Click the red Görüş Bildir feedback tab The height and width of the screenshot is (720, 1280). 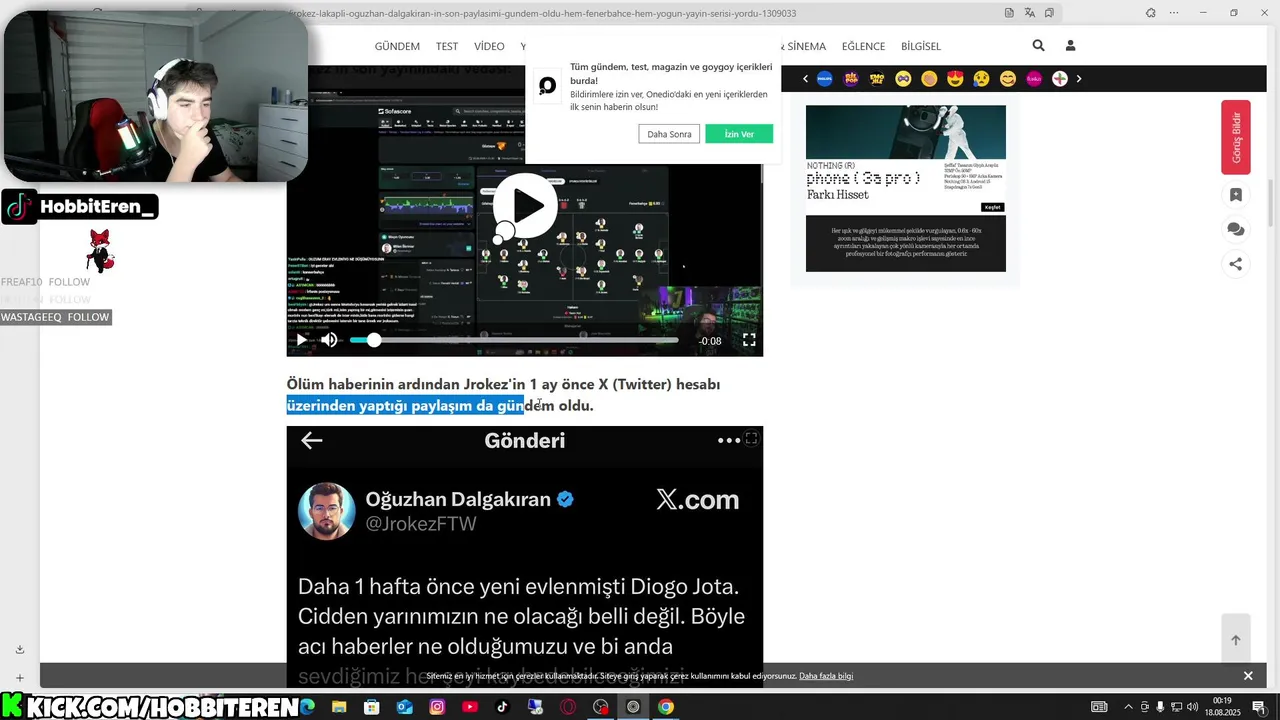click(1236, 137)
